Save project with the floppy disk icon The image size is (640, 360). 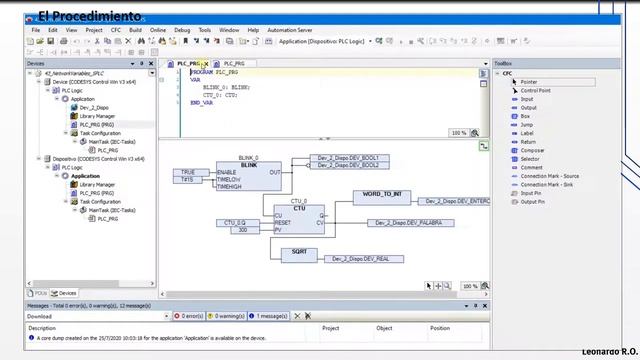pos(51,41)
